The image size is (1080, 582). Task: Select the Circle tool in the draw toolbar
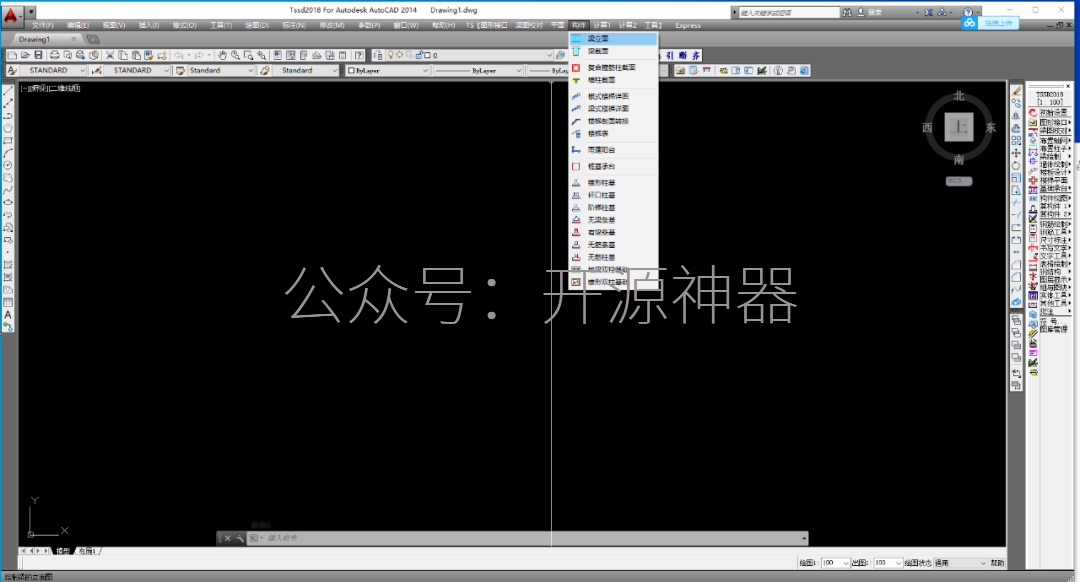(8, 165)
